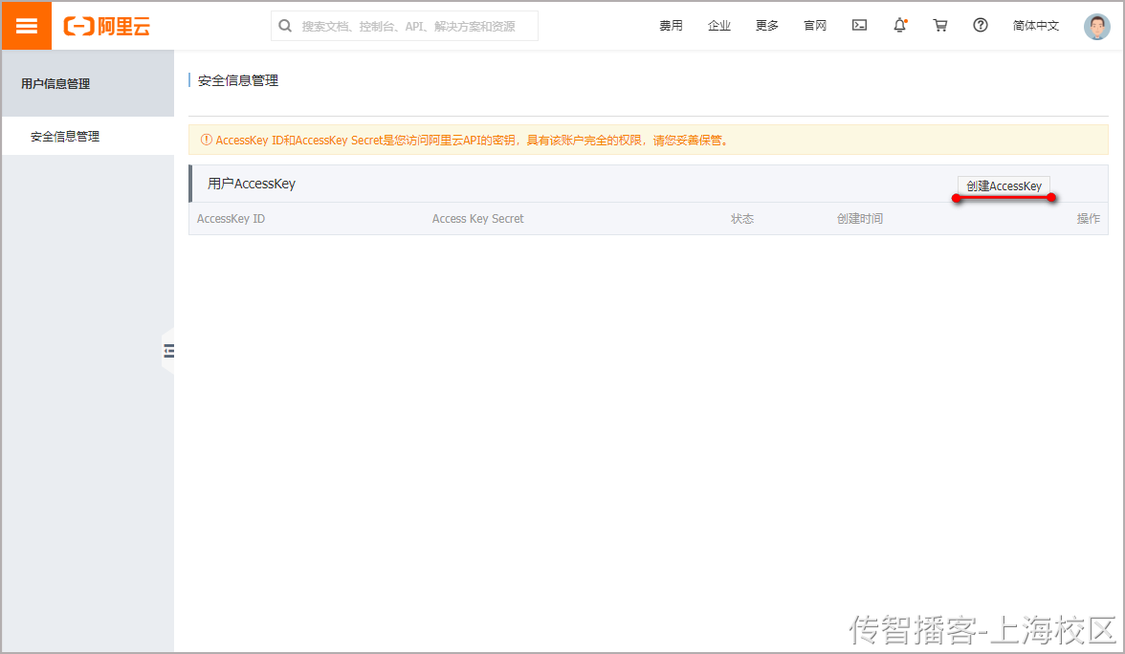This screenshot has width=1125, height=654.
Task: Click the 用户AccessKey panel title
Action: click(251, 184)
